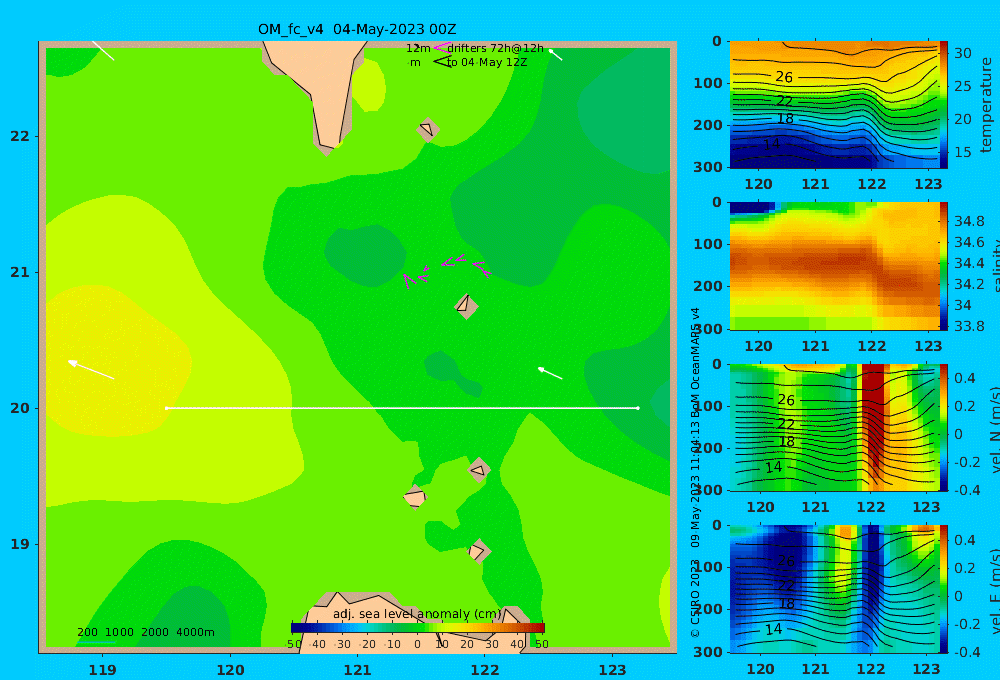Click the salinity section panel
Viewport: 1000px width, 680px height.
click(x=834, y=266)
